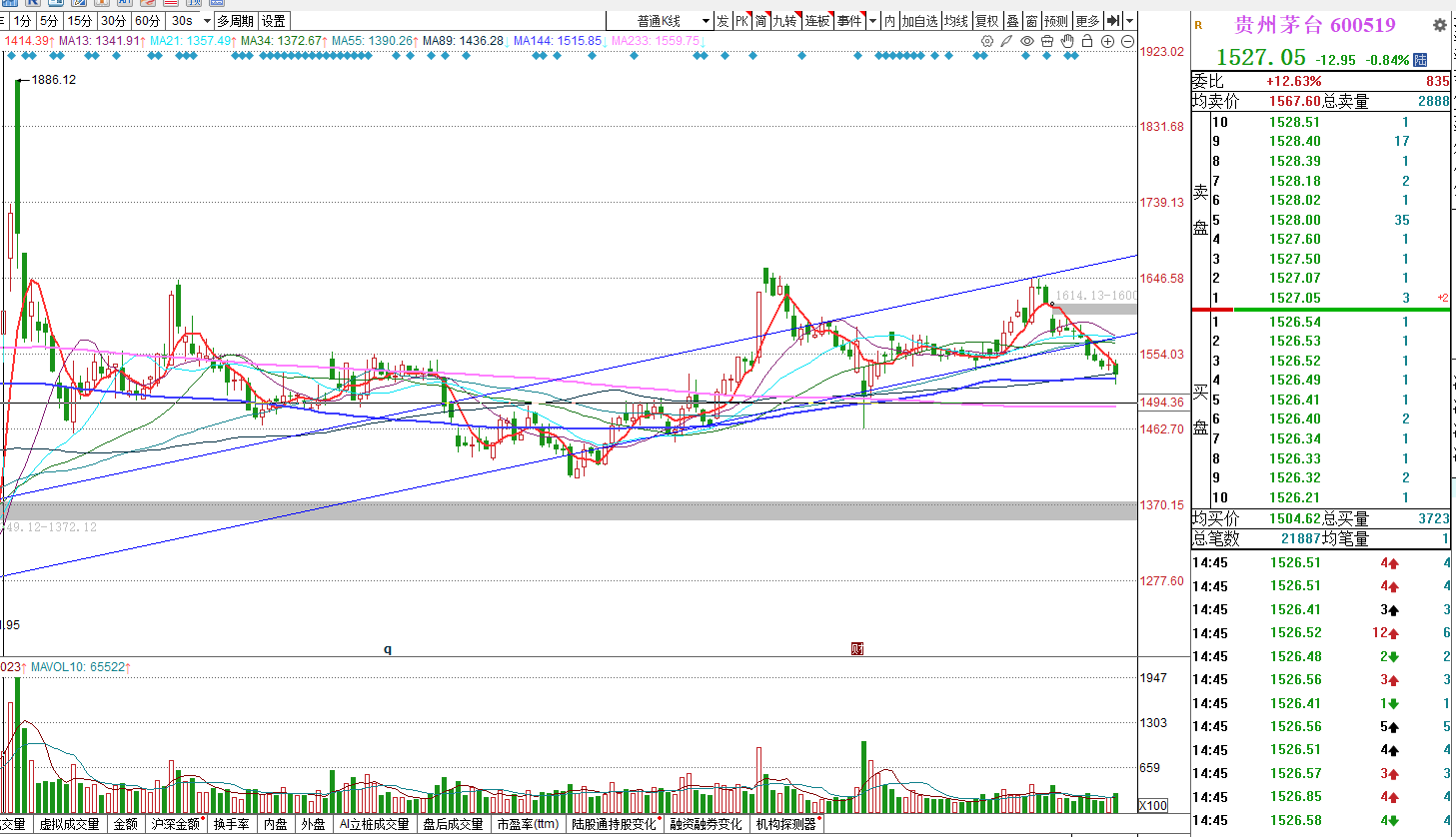Click the 内 toolbar button
The image size is (1456, 837).
[890, 20]
